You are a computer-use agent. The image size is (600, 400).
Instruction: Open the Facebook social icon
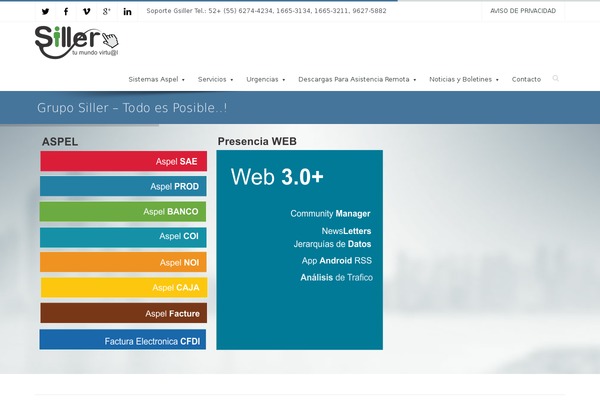point(66,11)
